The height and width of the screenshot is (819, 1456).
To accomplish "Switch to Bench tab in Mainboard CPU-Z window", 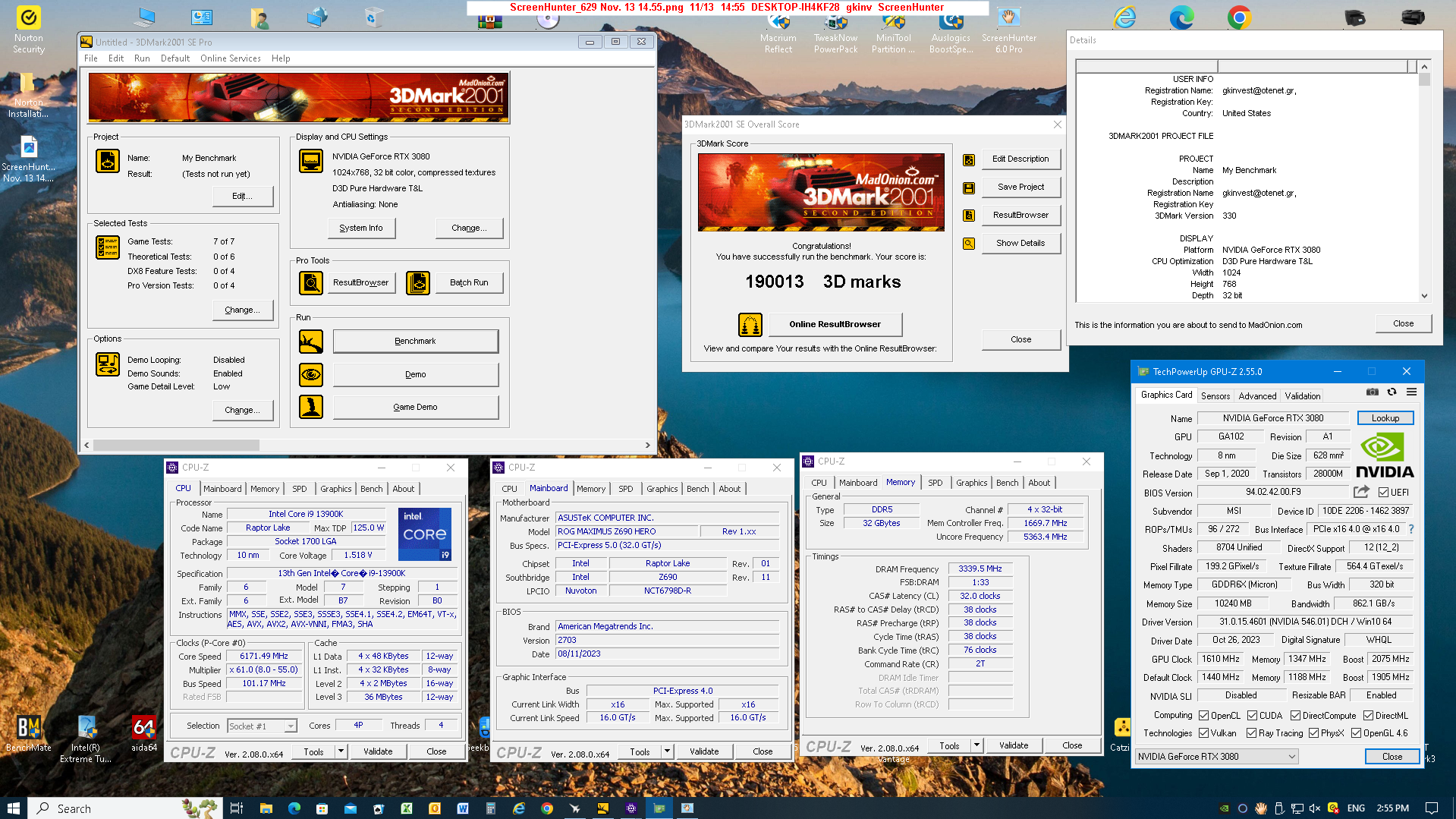I will click(697, 489).
